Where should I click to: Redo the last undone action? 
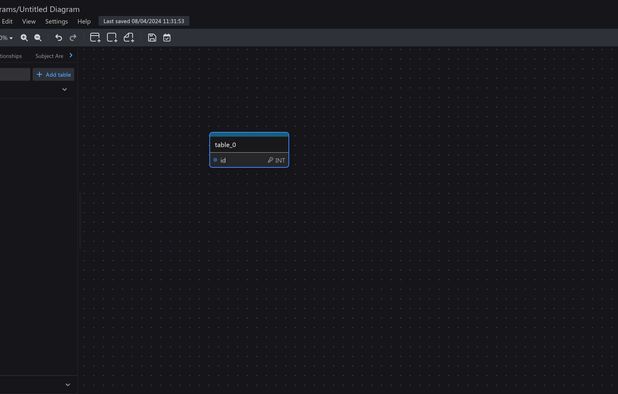click(73, 38)
